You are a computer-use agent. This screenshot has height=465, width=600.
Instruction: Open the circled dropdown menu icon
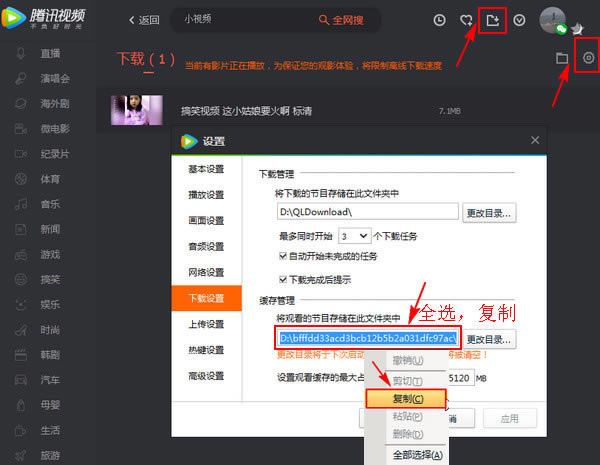coord(519,20)
